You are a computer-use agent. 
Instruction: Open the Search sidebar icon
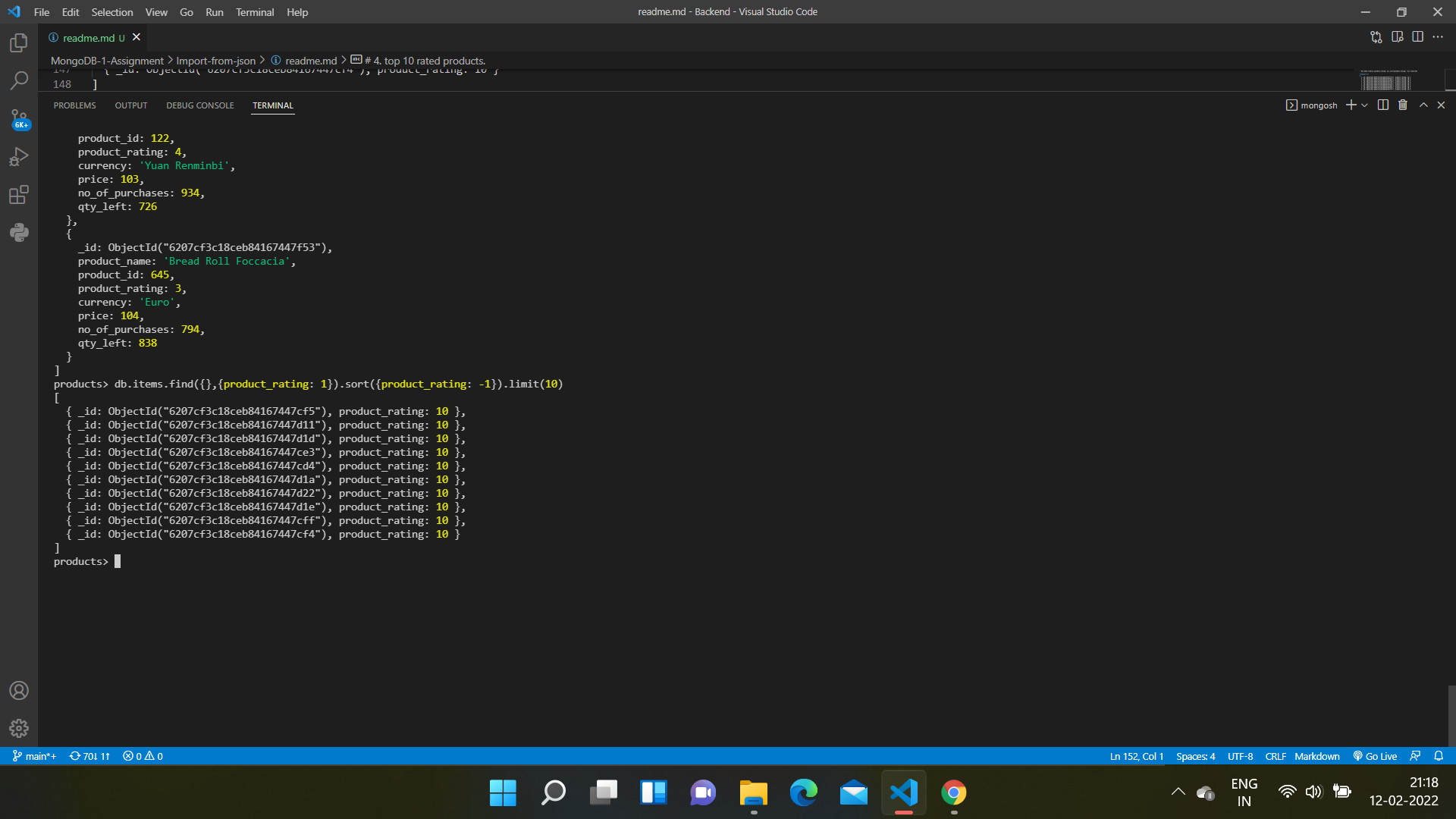click(x=18, y=80)
